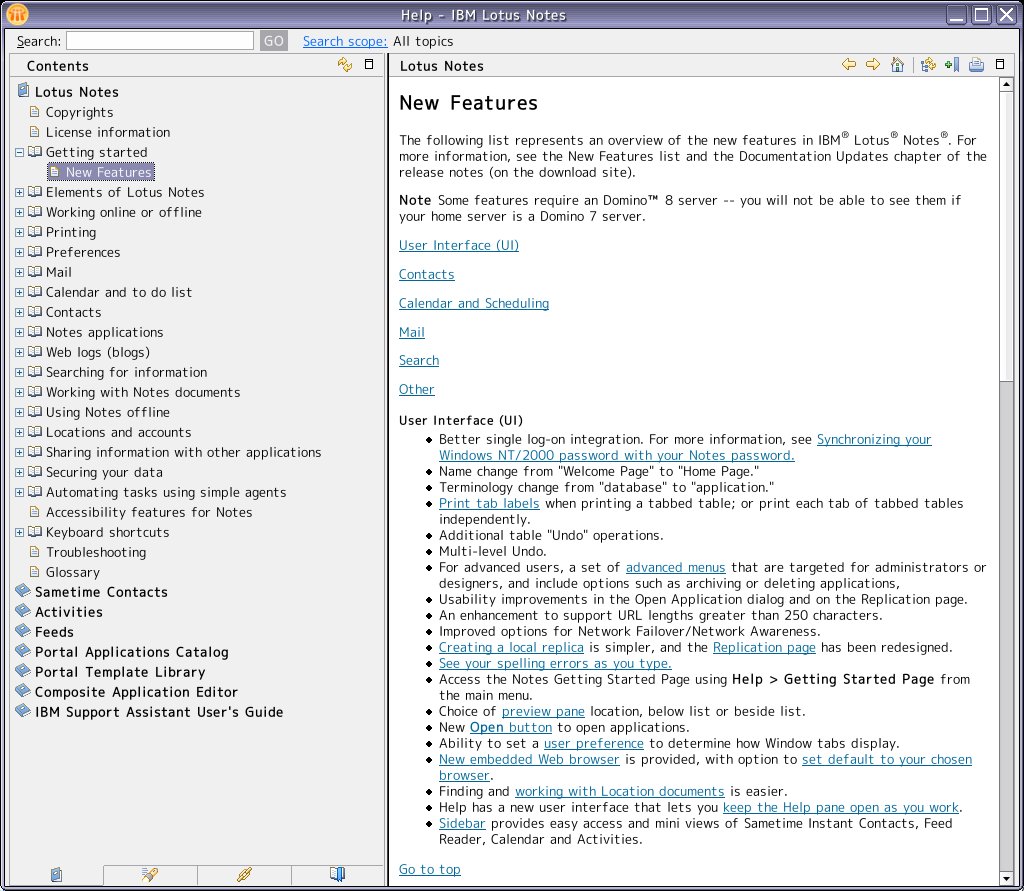This screenshot has height=891, width=1024.
Task: Click the Composite Application Editor book icon
Action: [23, 691]
